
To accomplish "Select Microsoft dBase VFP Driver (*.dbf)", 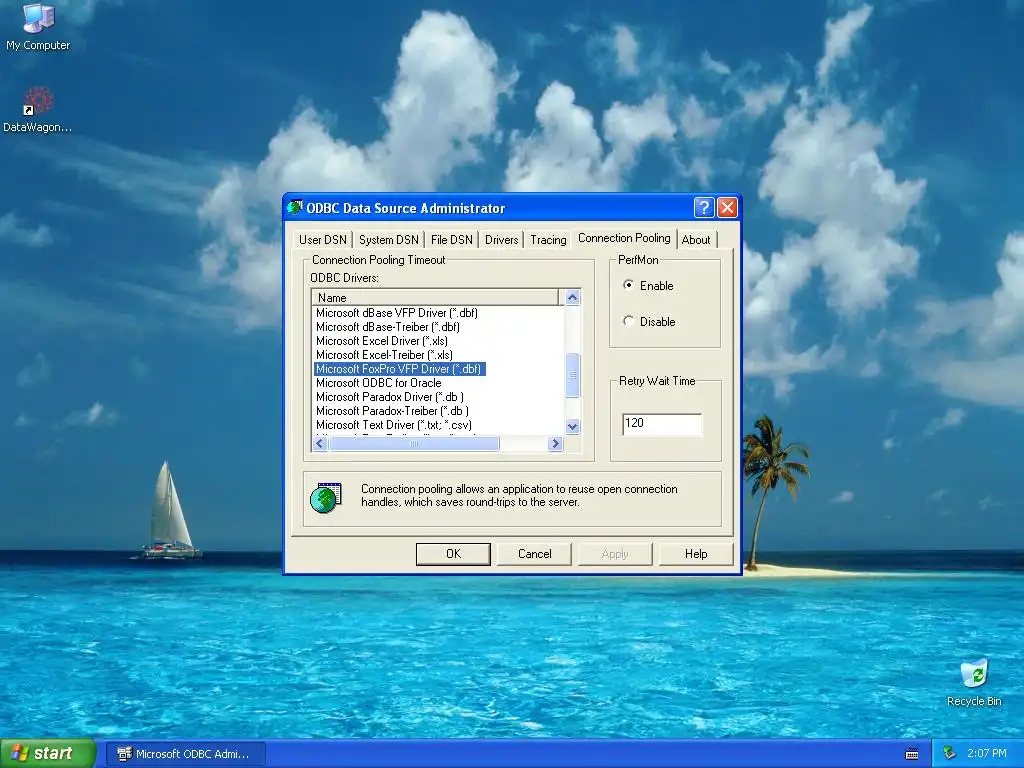I will pyautogui.click(x=396, y=313).
